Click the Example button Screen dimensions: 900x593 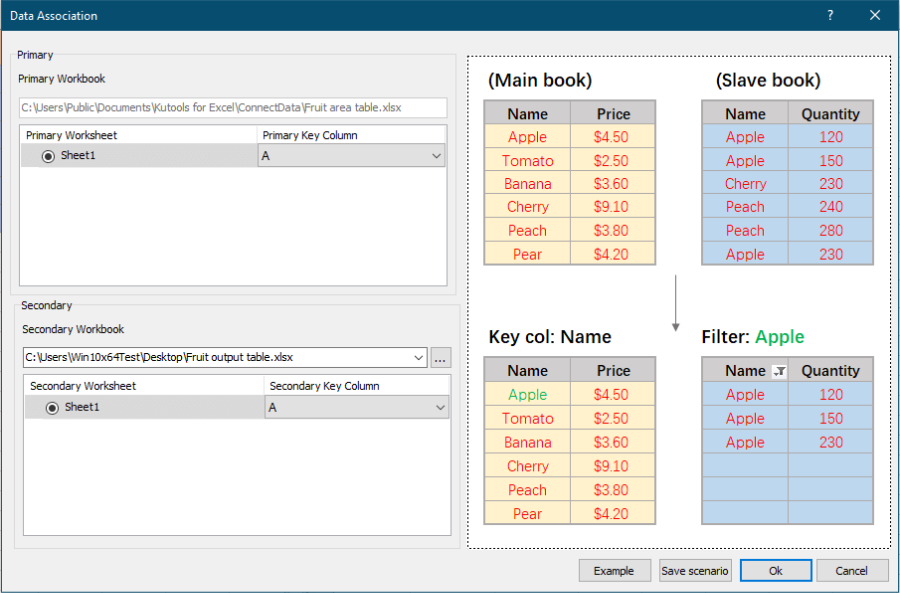pos(614,570)
